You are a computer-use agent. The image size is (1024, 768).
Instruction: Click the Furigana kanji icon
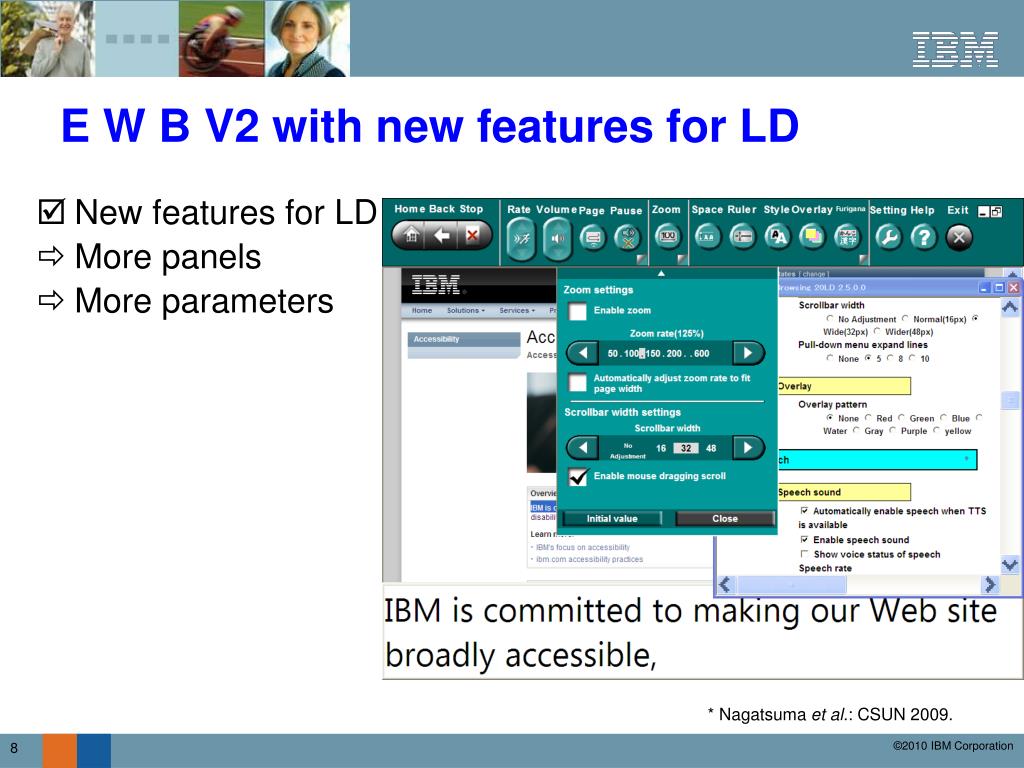coord(848,236)
